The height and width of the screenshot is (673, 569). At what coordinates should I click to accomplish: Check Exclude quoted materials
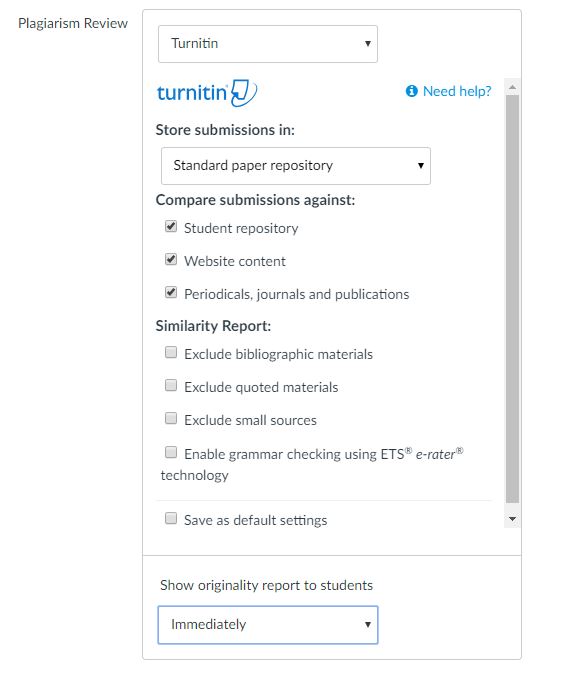tap(171, 385)
